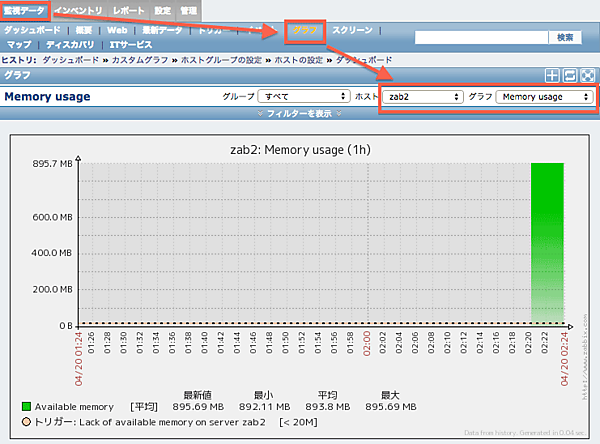Click the green Available memory legend square
The width and height of the screenshot is (600, 444).
pos(25,407)
